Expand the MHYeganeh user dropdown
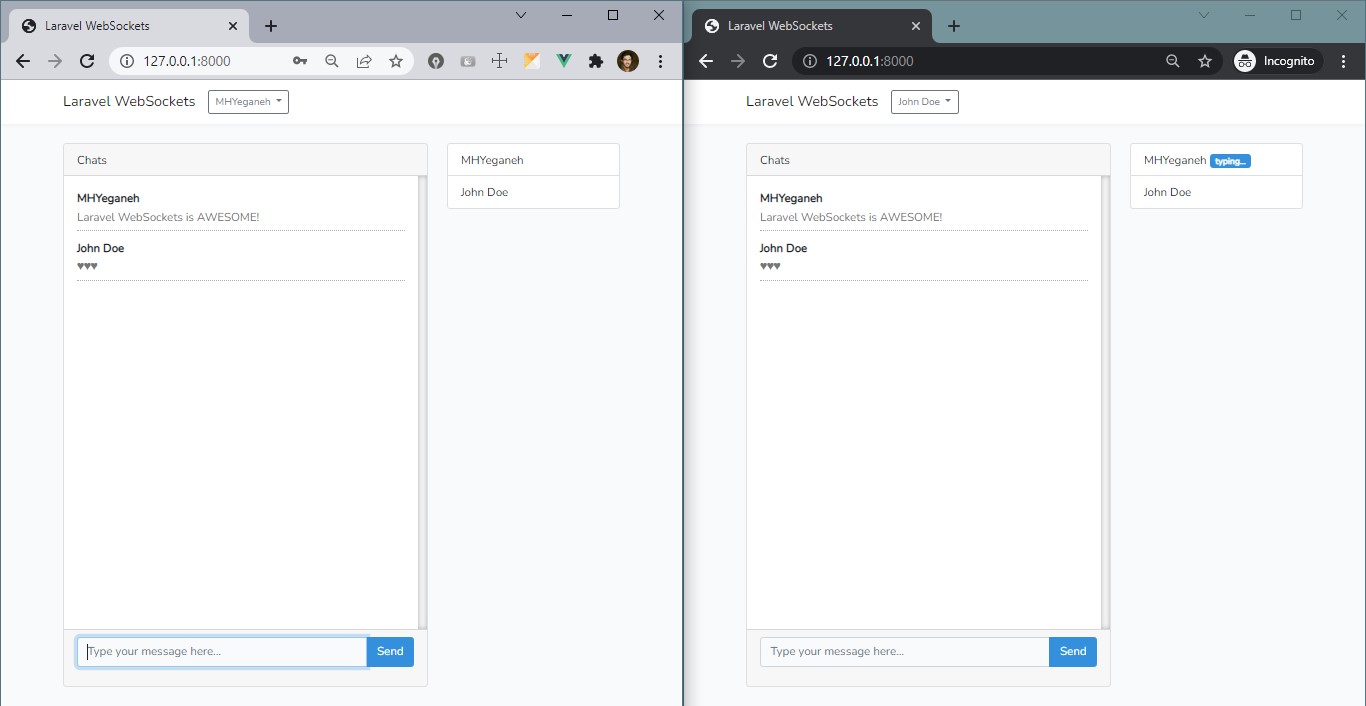This screenshot has width=1366, height=706. [x=248, y=101]
